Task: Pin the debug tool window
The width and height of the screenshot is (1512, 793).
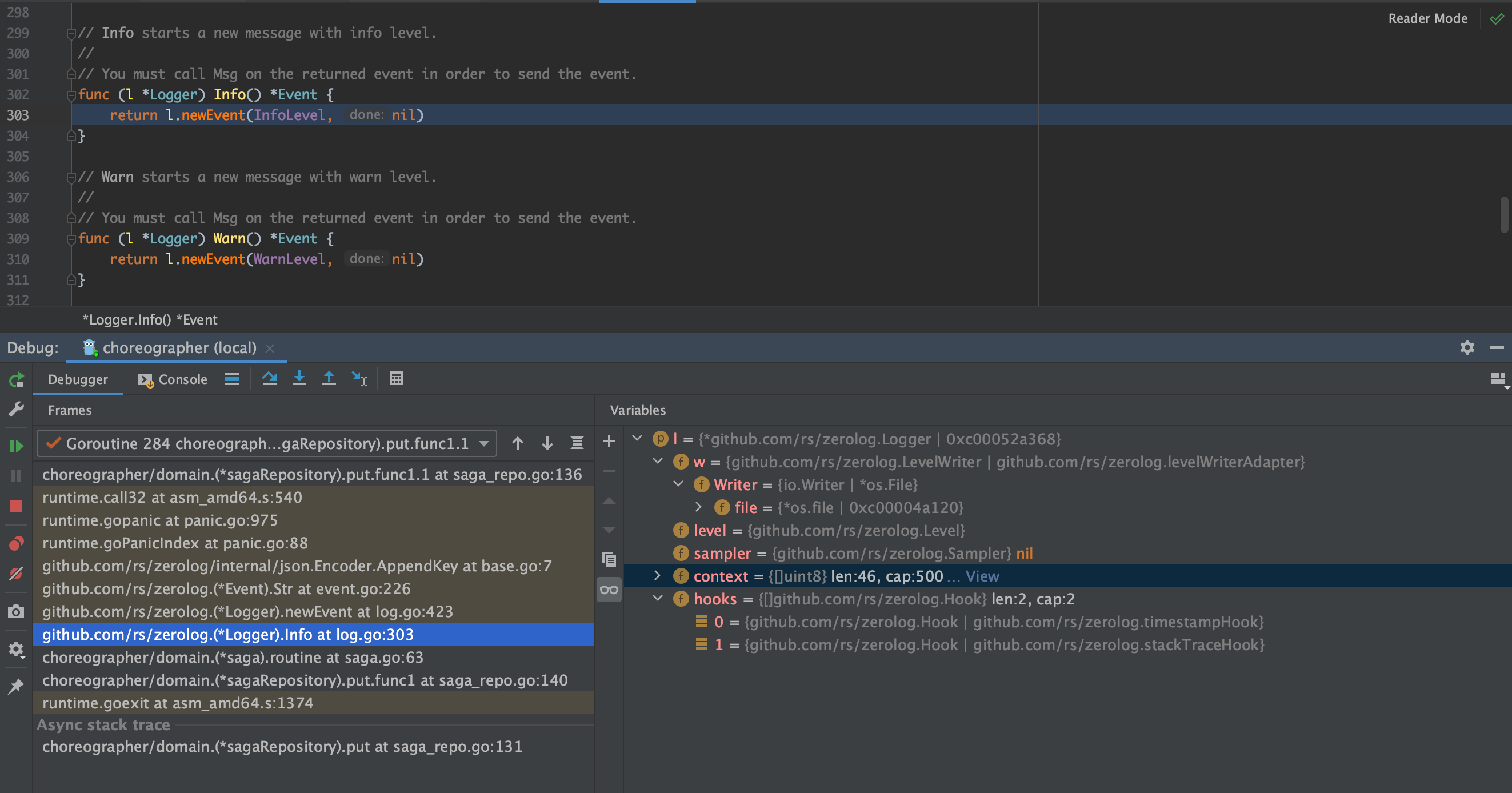Action: [16, 686]
